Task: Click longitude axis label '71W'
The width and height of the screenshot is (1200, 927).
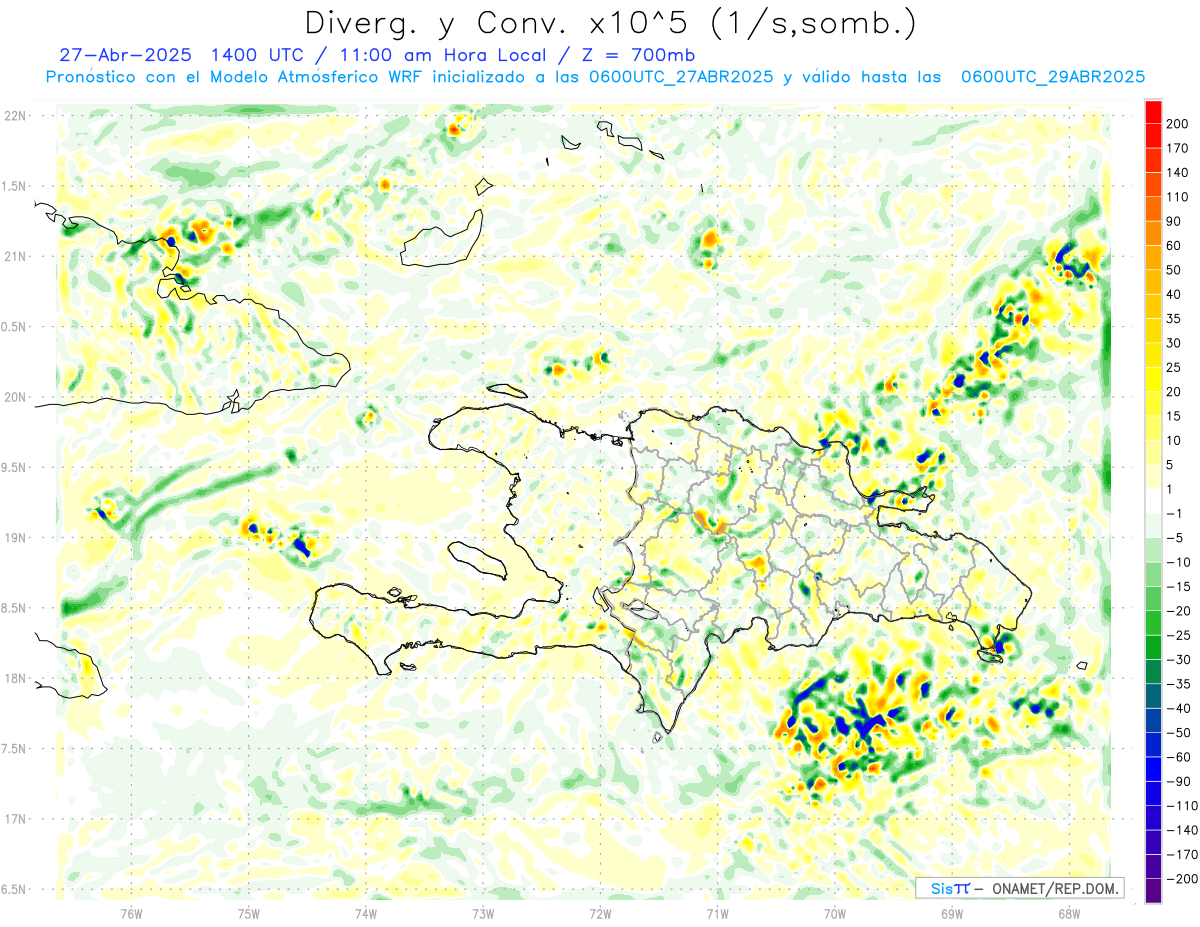Action: point(717,914)
